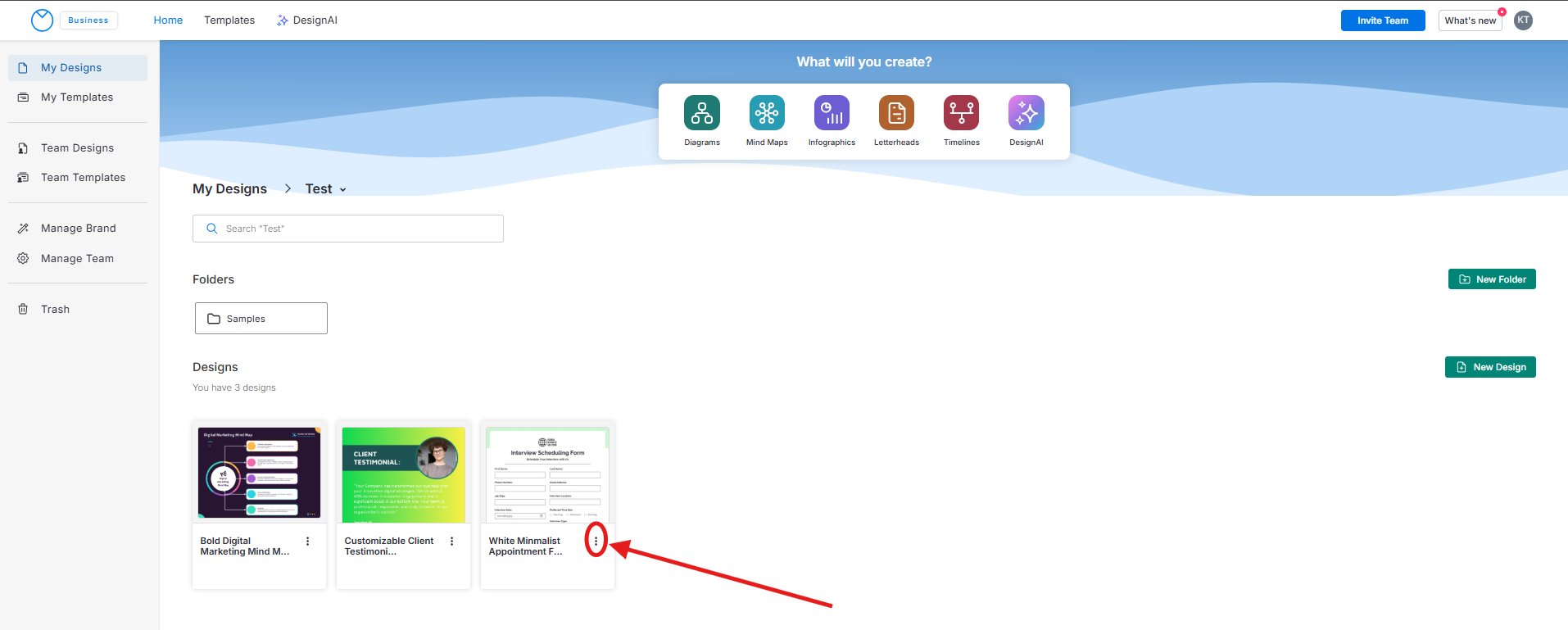Click the Search "Test" input field

point(348,229)
